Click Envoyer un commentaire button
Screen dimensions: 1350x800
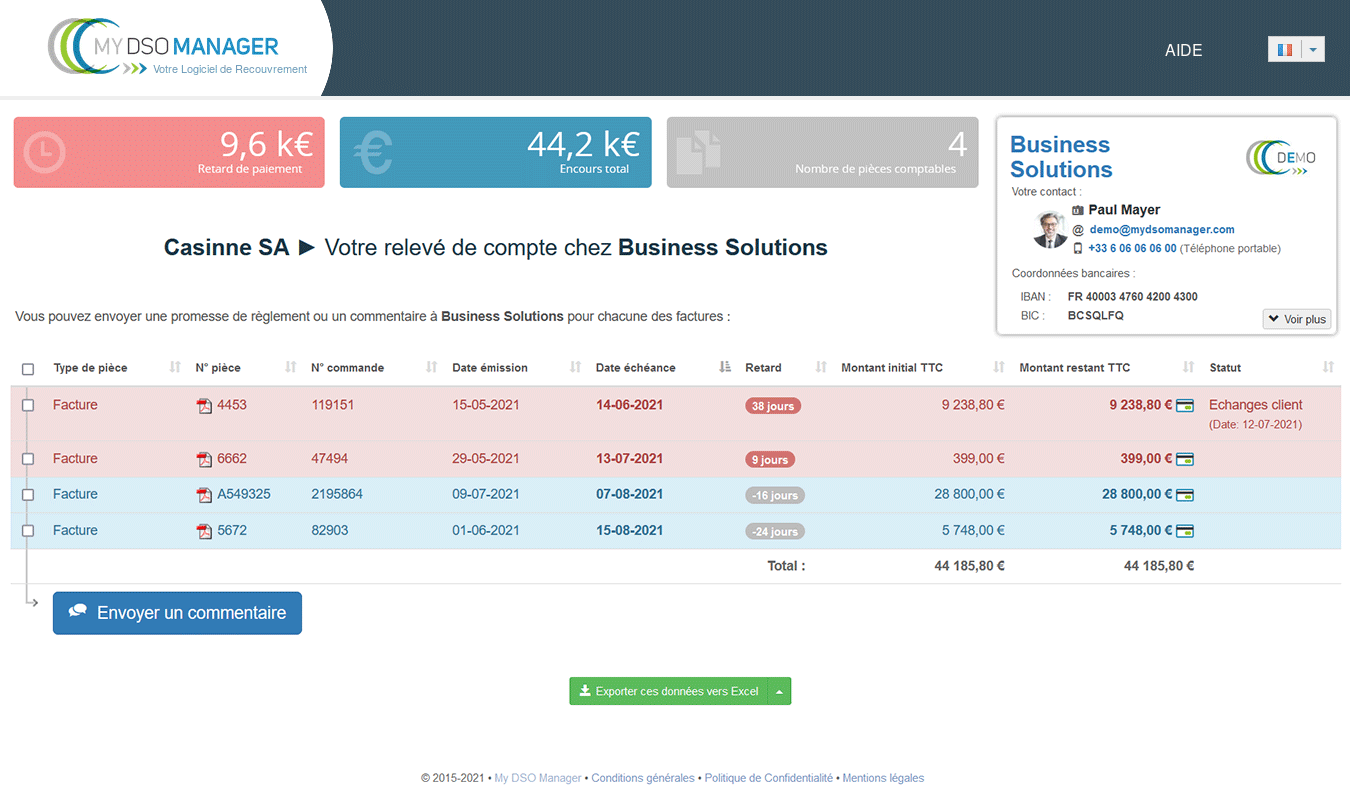point(177,613)
